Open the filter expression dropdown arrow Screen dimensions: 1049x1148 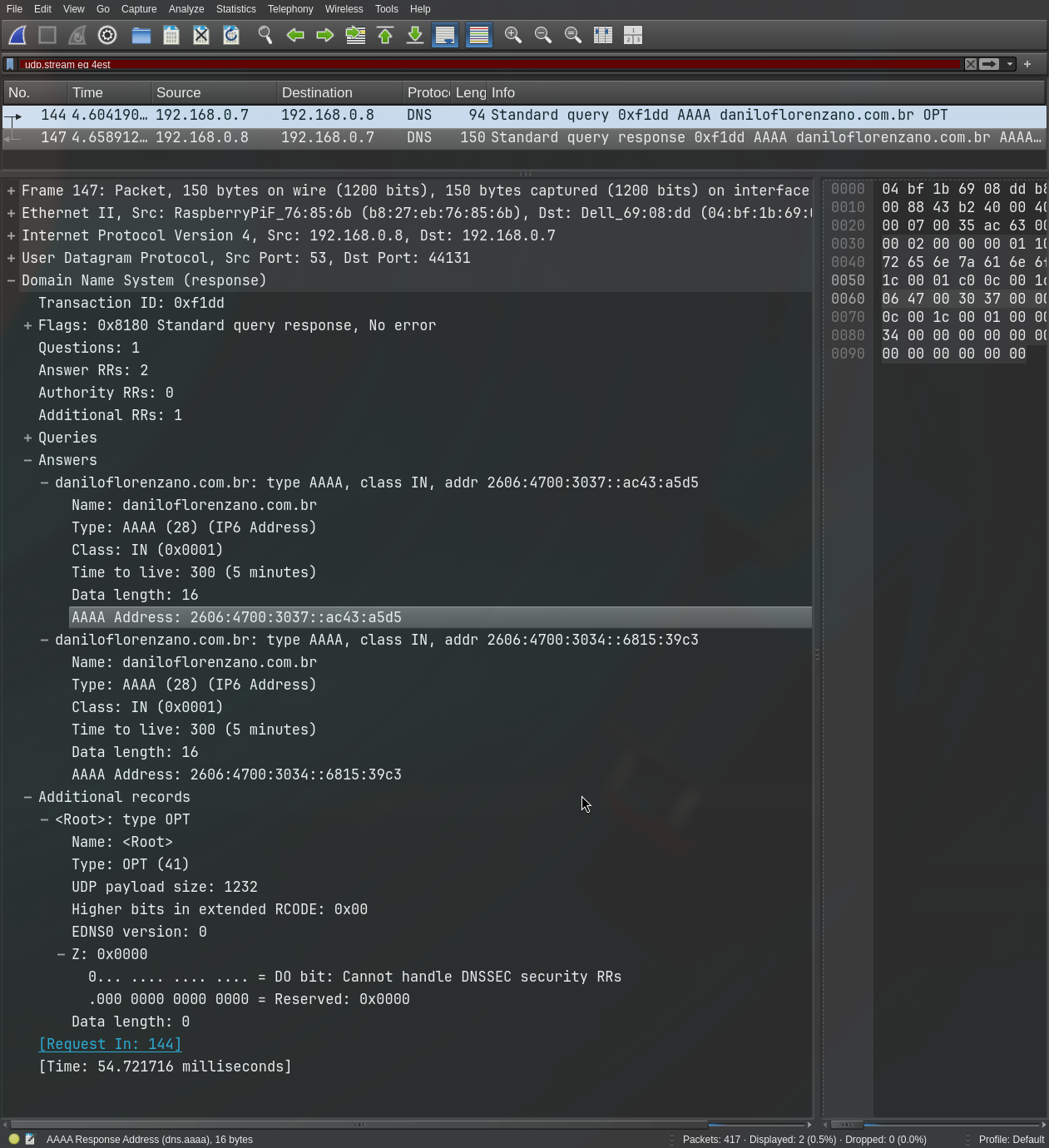[x=1009, y=64]
